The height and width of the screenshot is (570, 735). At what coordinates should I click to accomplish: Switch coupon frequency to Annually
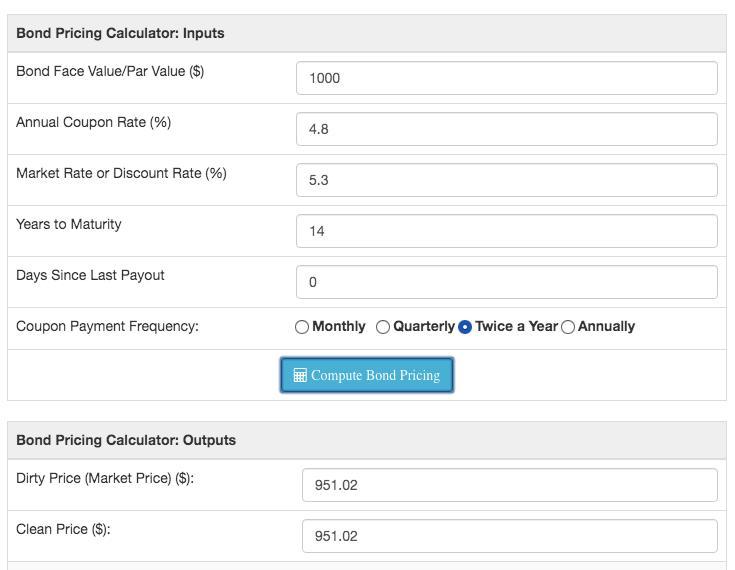coord(568,327)
